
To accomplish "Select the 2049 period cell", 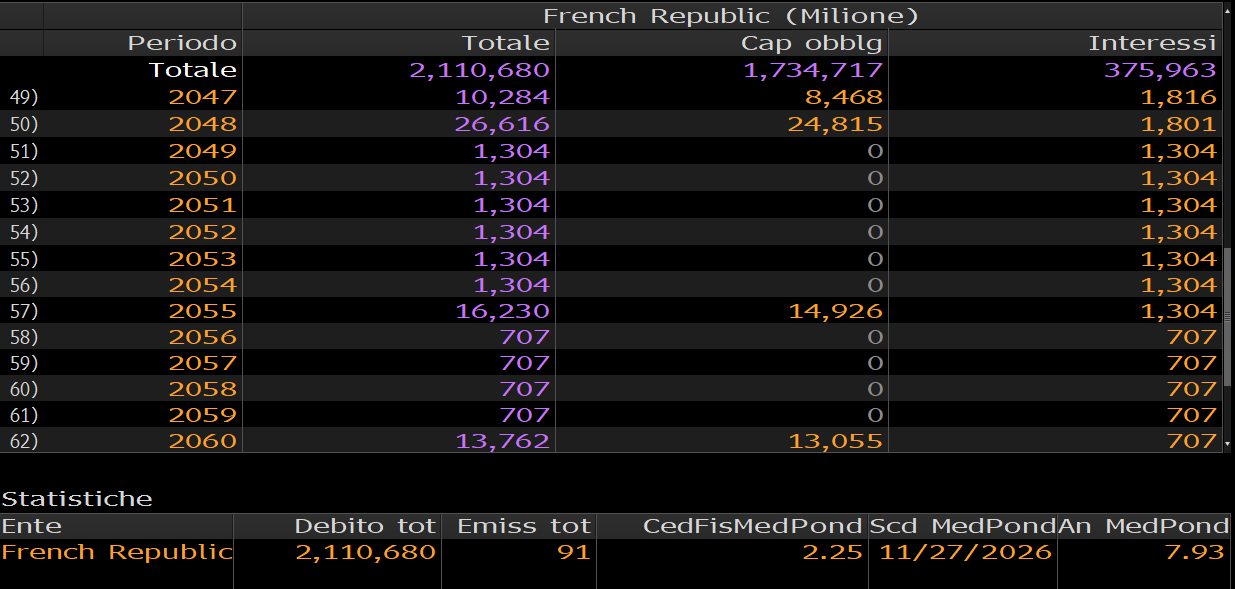I will click(x=203, y=151).
